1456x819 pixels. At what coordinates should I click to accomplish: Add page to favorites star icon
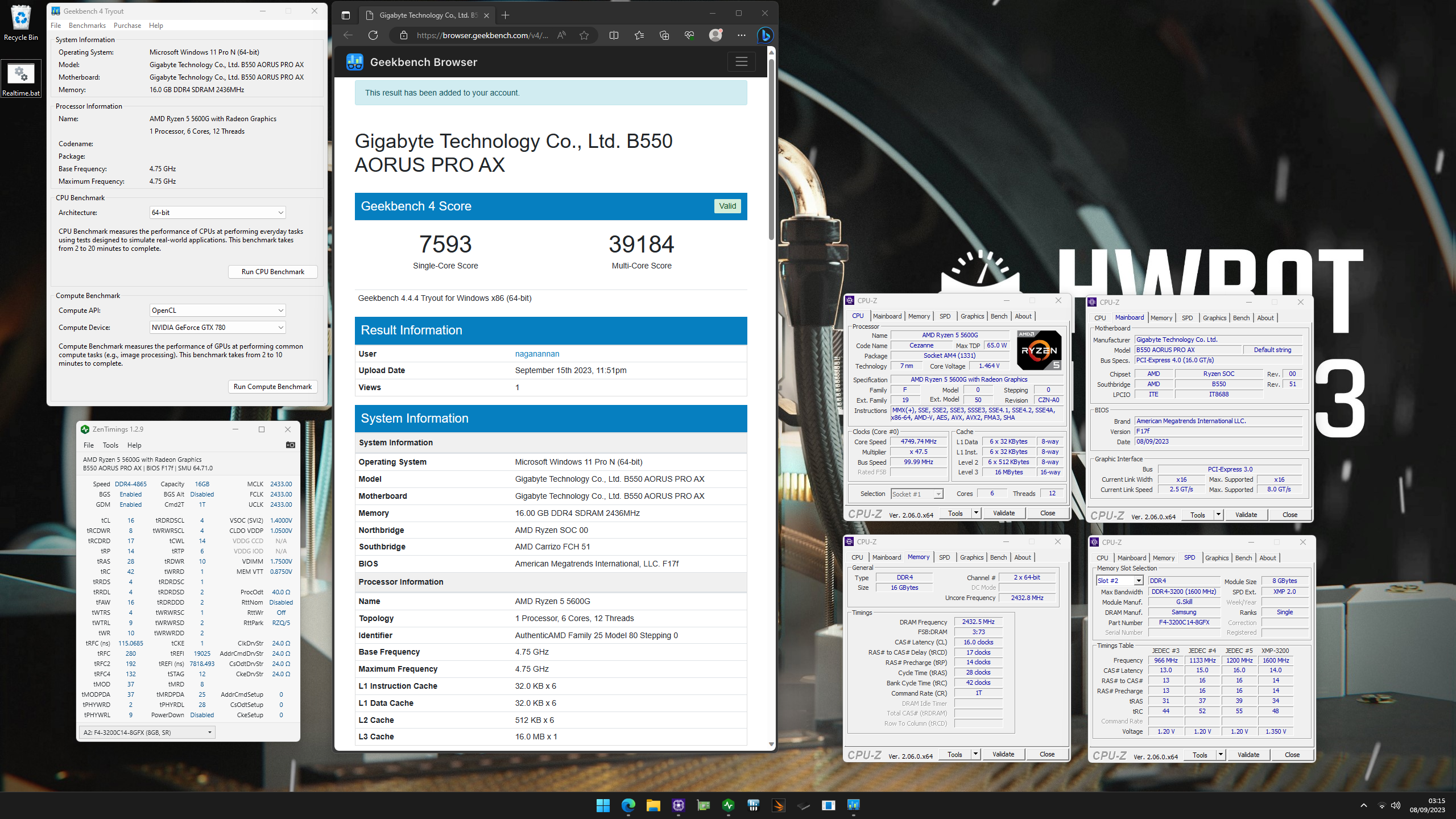pyautogui.click(x=584, y=35)
